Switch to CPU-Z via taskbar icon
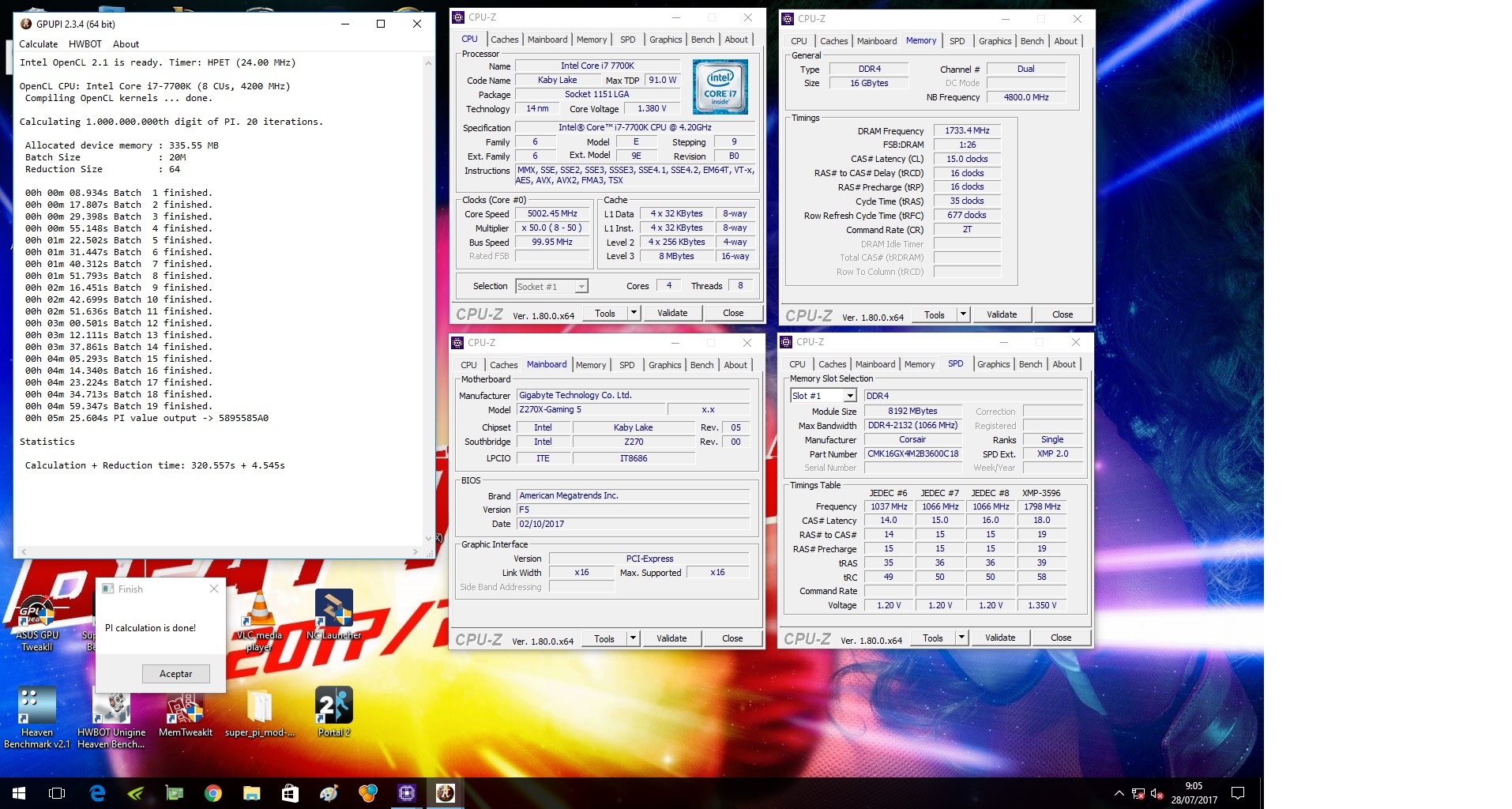1512x809 pixels. pos(407,793)
